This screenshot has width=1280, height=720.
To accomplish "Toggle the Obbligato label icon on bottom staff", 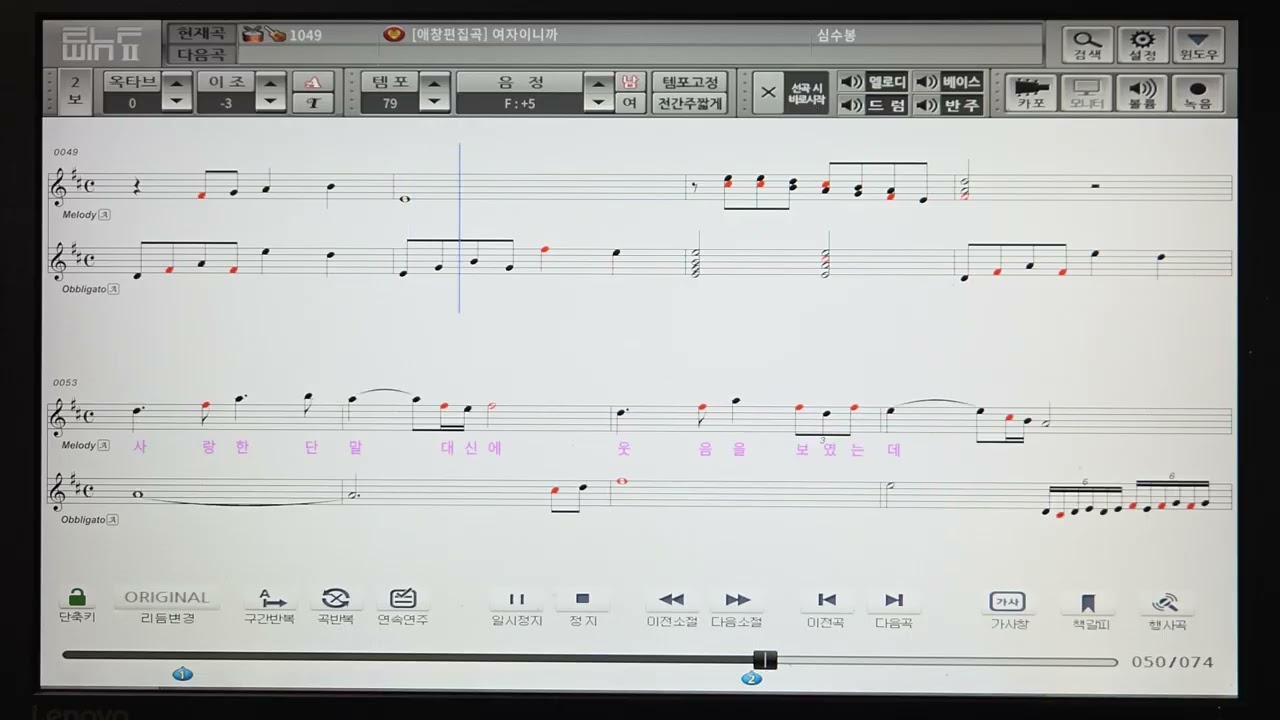I will point(113,519).
